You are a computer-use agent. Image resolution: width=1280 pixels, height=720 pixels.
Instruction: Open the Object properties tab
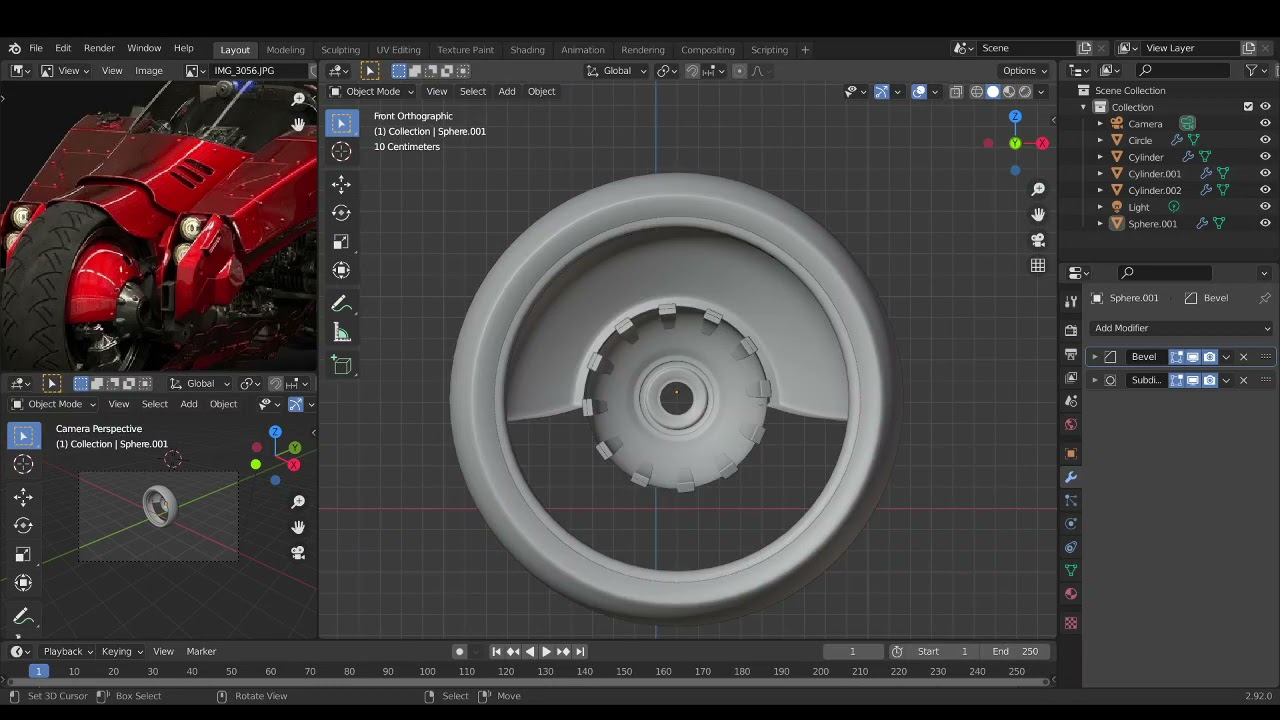coord(1071,453)
